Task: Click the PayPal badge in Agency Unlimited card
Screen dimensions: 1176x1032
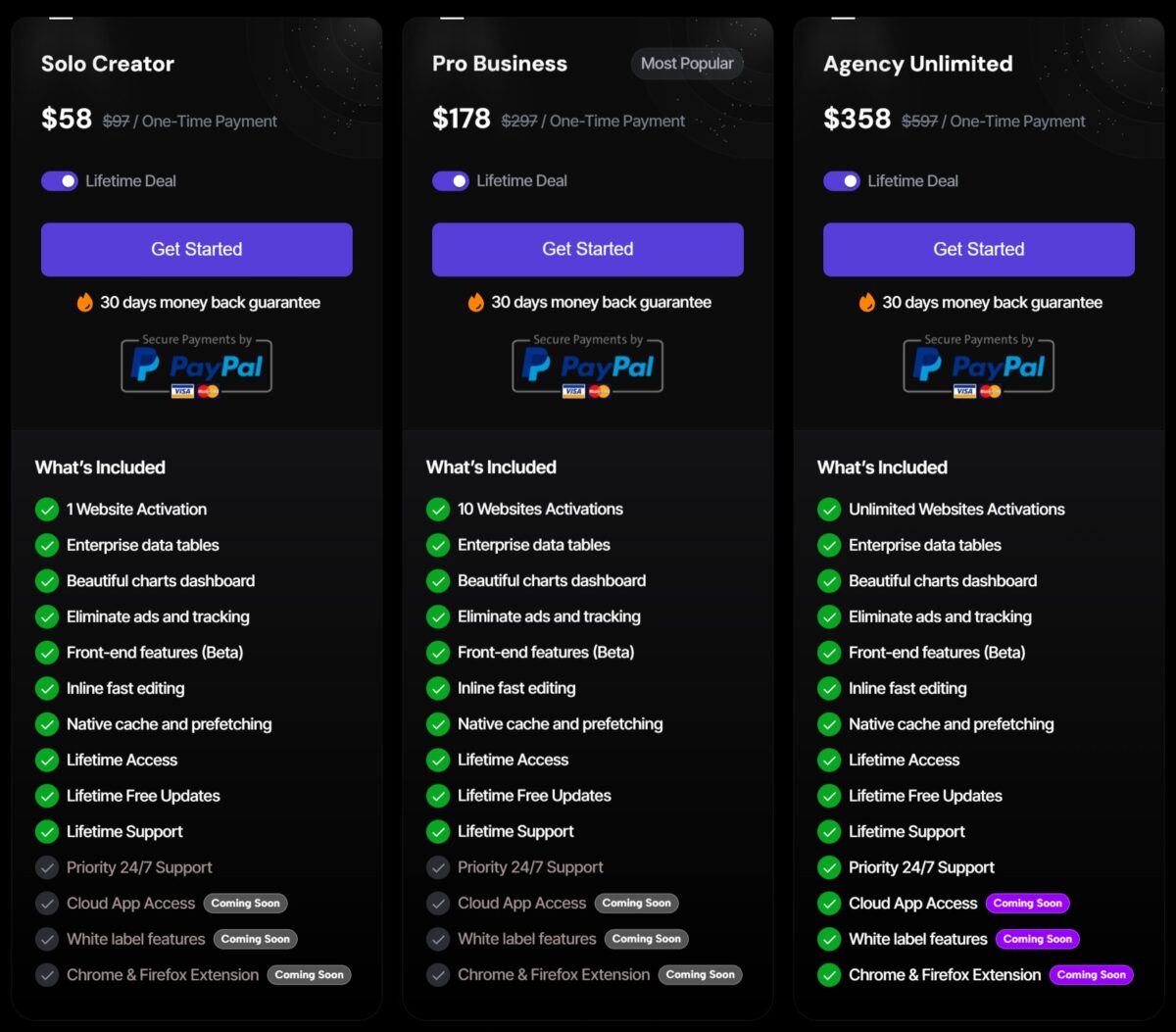Action: [x=978, y=367]
